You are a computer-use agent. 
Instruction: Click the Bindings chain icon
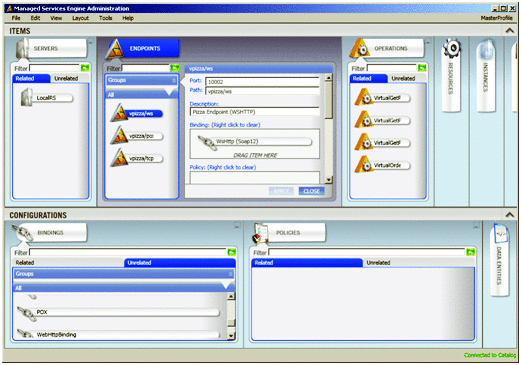pyautogui.click(x=23, y=233)
